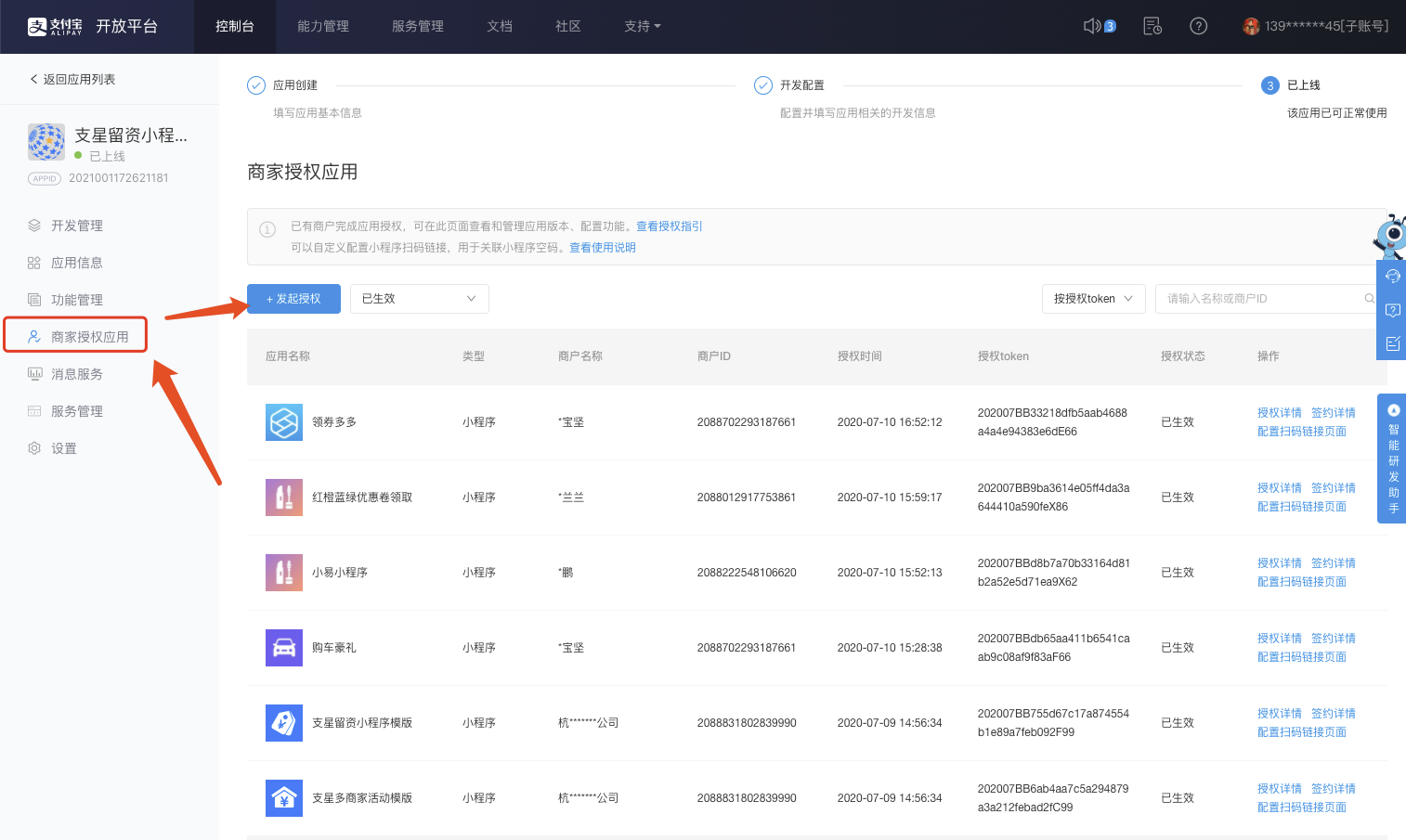
Task: Open the 查看授权指引 link
Action: tap(670, 226)
